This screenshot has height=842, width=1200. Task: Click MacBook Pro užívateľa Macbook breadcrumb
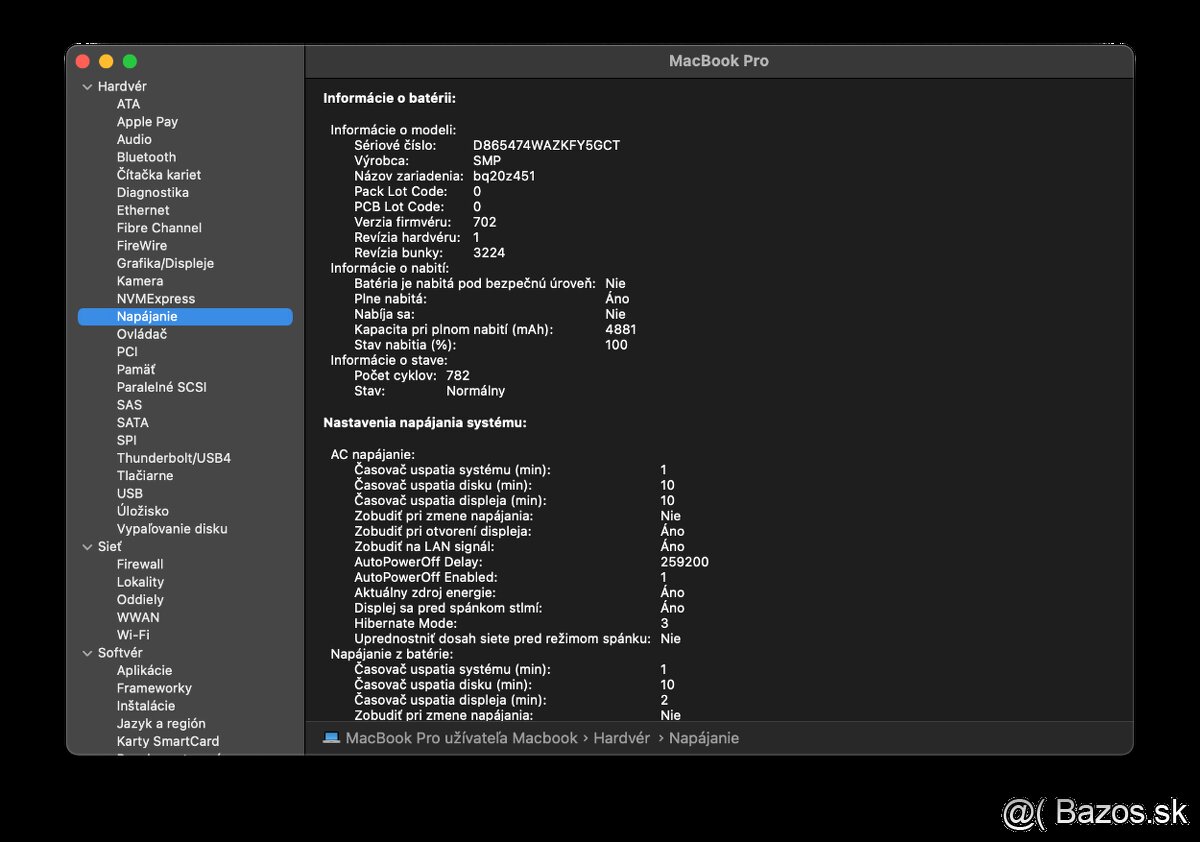click(x=461, y=738)
